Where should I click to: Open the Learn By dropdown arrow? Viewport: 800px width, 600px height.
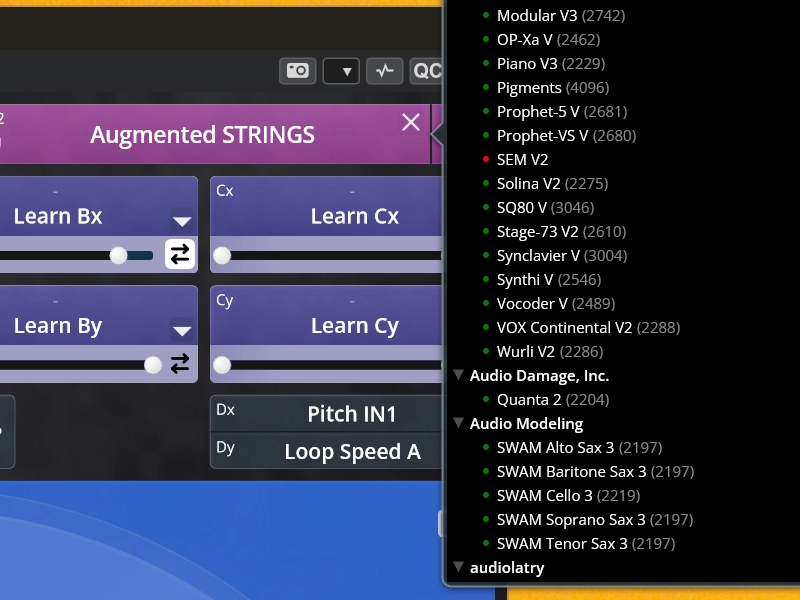pyautogui.click(x=182, y=330)
